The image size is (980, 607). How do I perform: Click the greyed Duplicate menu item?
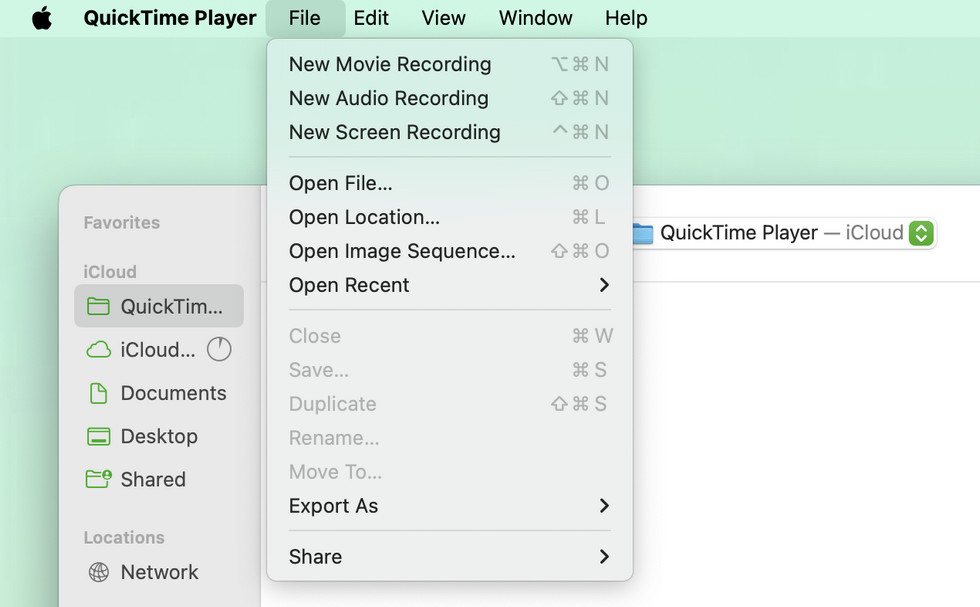coord(449,404)
